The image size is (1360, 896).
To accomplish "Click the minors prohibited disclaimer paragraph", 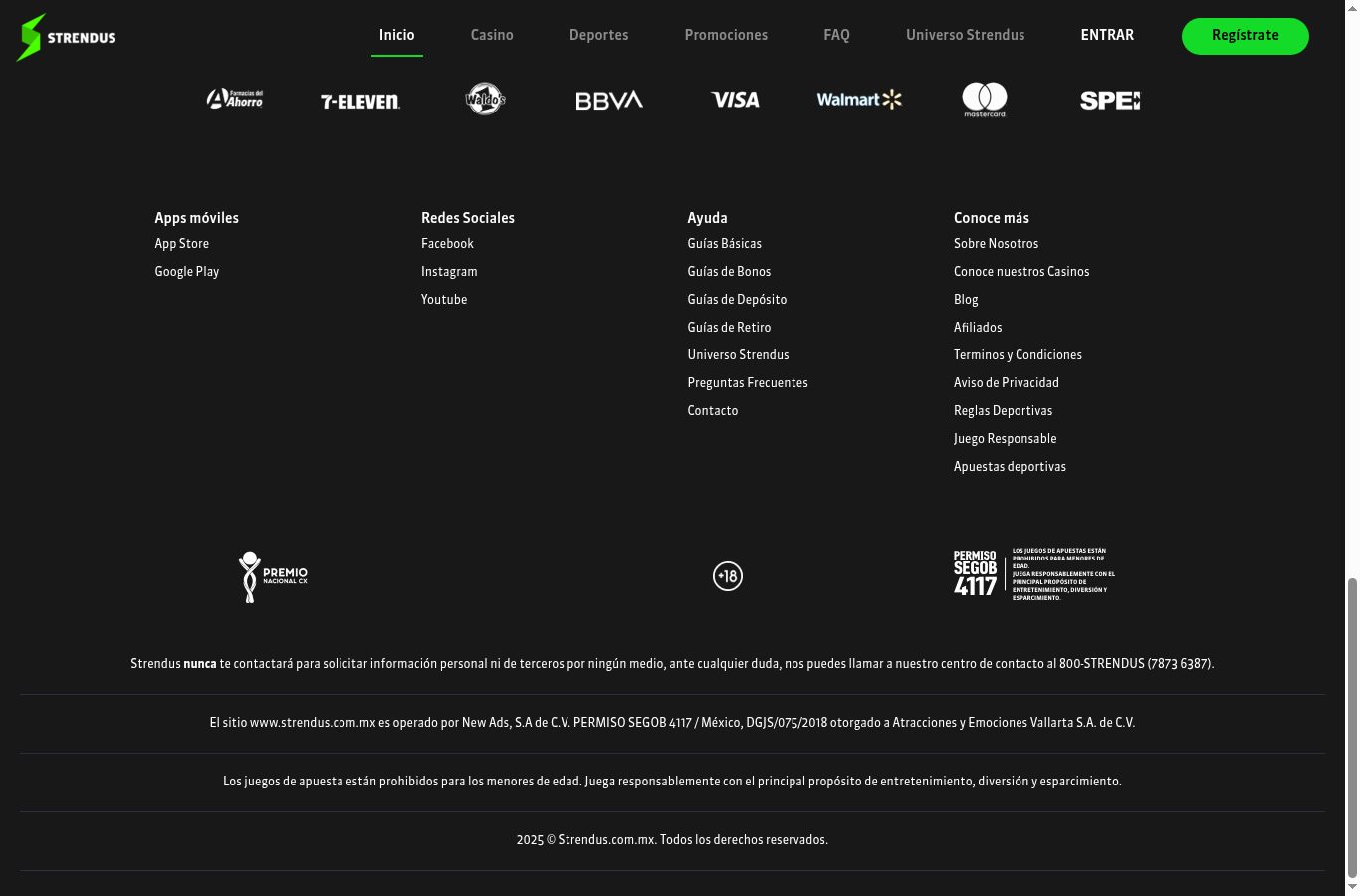I will click(672, 782).
